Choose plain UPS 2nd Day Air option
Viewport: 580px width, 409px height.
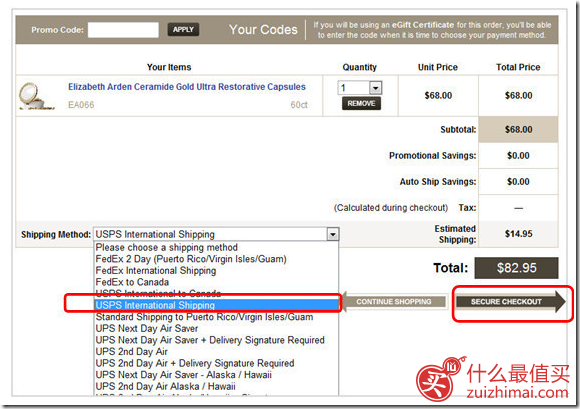[x=216, y=351]
